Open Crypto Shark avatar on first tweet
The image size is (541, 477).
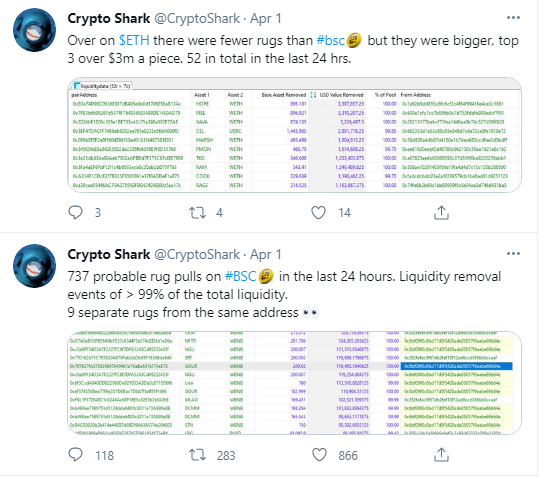pos(35,30)
